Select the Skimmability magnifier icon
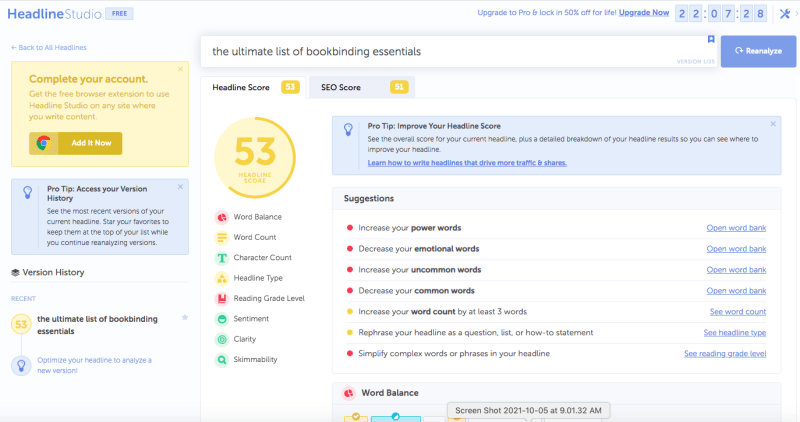 tap(221, 360)
